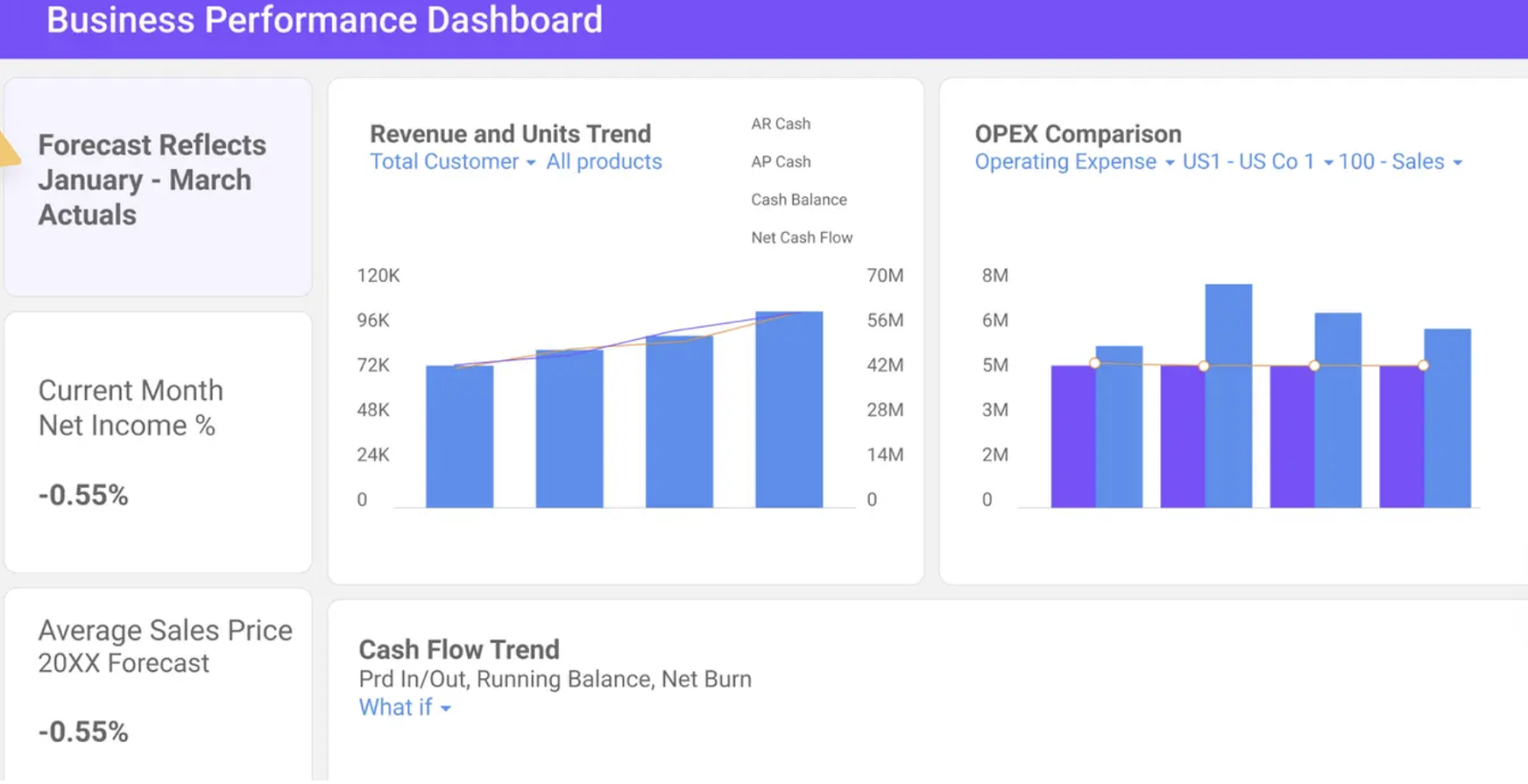Click the first purple bar in OPEX chart
Screen dimensions: 1528x784
click(x=1073, y=436)
